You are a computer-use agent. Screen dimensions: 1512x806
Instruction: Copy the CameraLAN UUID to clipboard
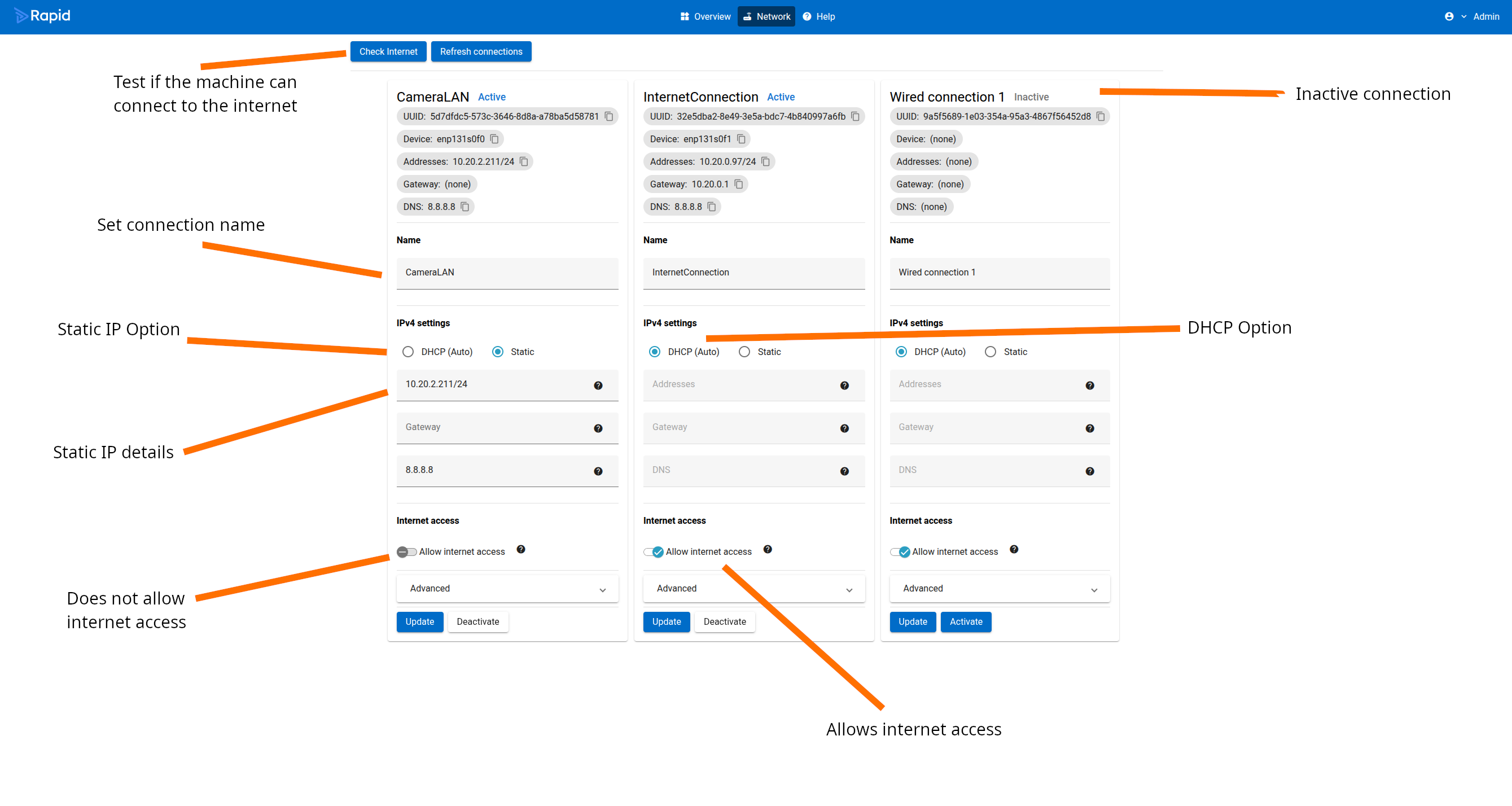pyautogui.click(x=608, y=116)
